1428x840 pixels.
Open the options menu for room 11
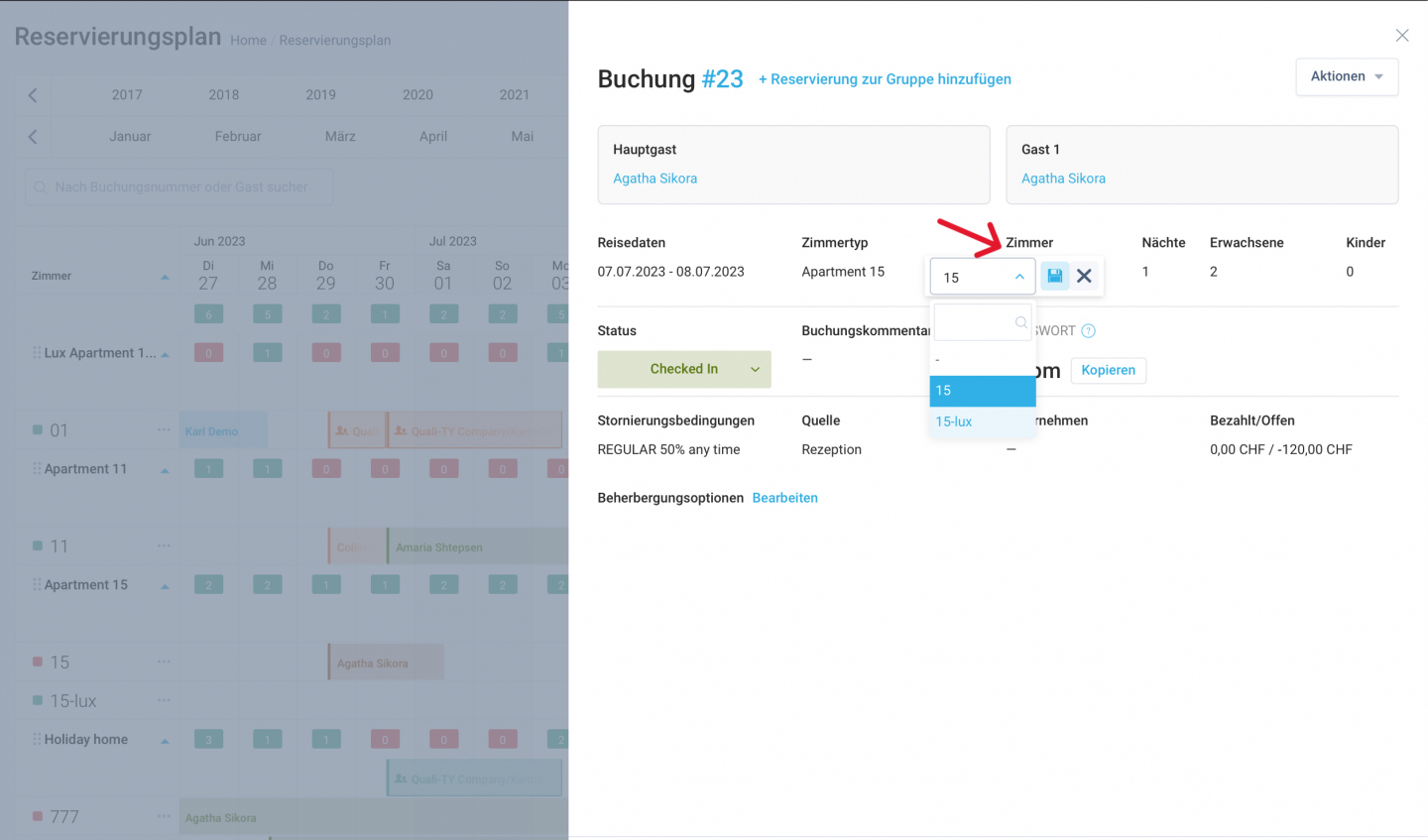pos(164,545)
